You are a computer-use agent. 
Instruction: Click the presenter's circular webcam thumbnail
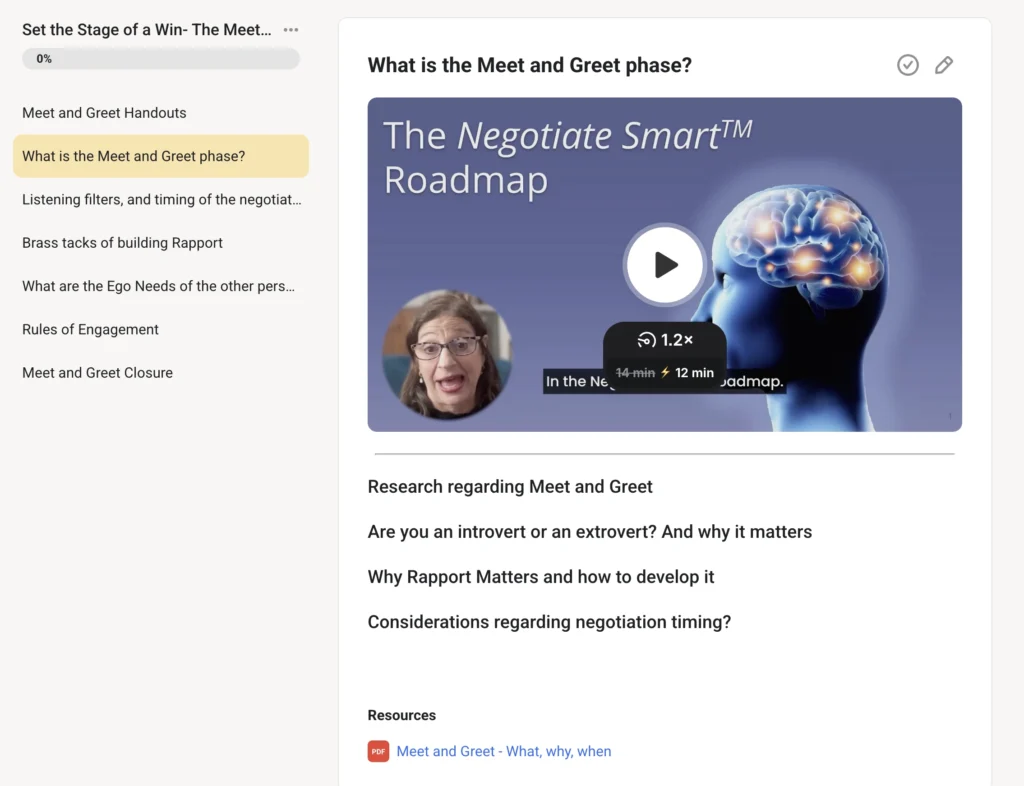tap(446, 354)
